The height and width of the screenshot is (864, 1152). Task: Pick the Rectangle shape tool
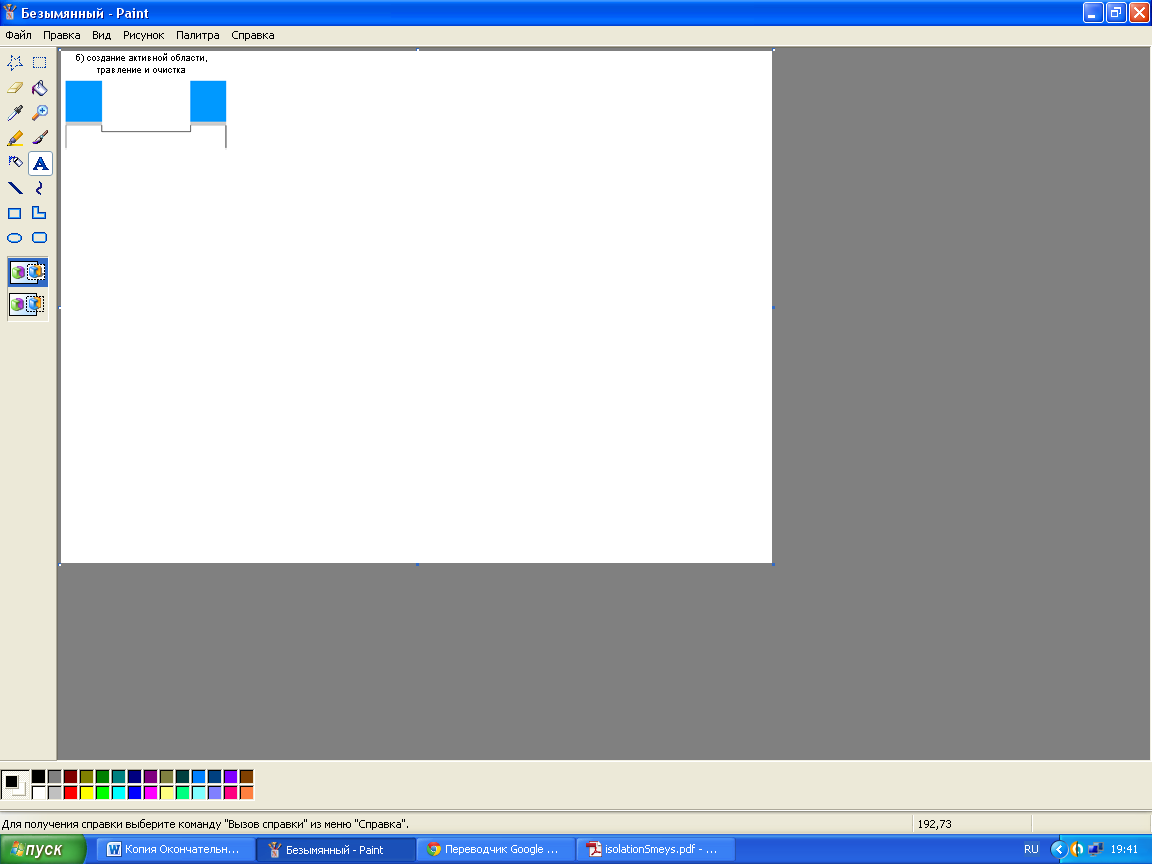15,213
